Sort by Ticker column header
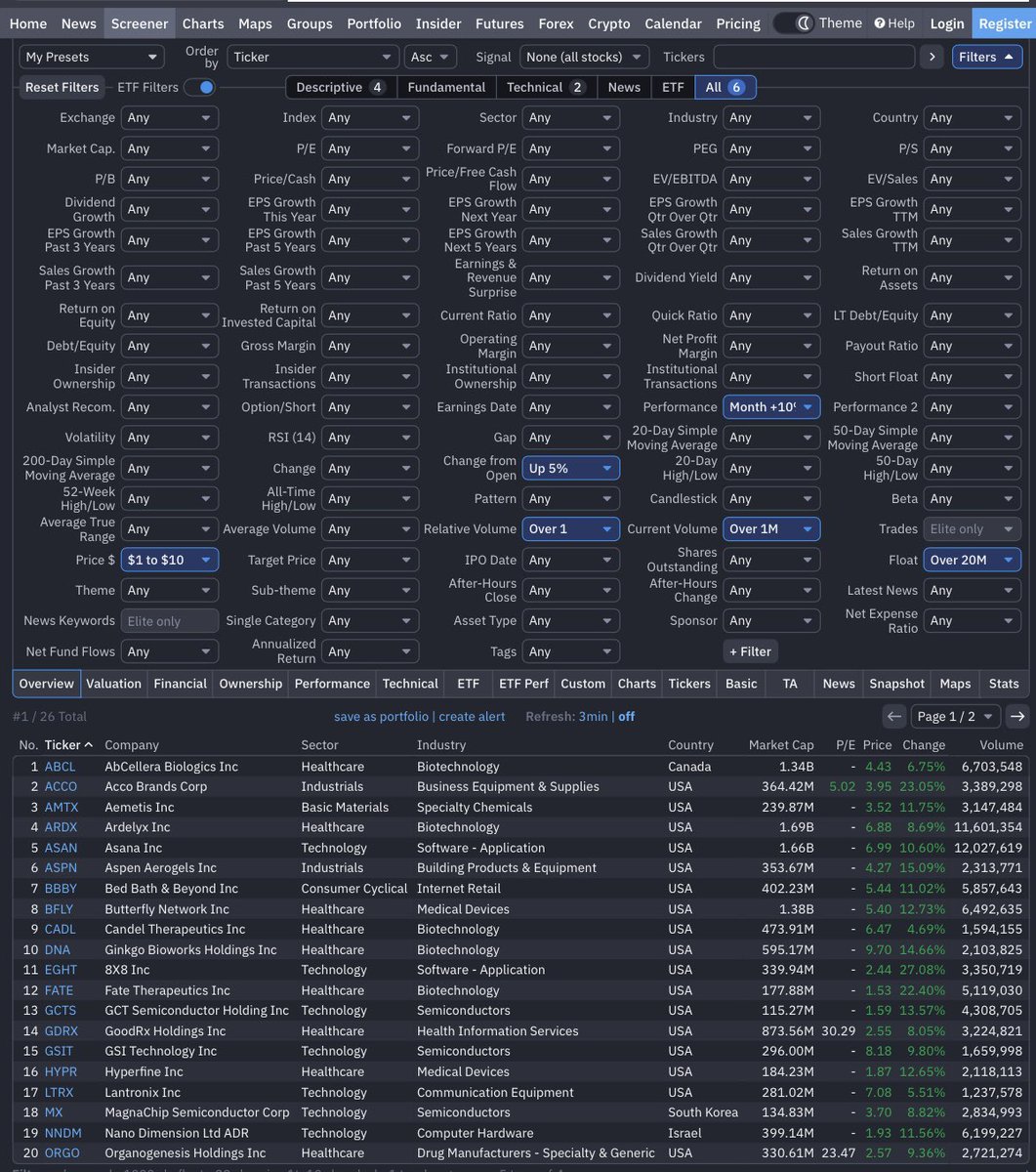 pyautogui.click(x=68, y=745)
